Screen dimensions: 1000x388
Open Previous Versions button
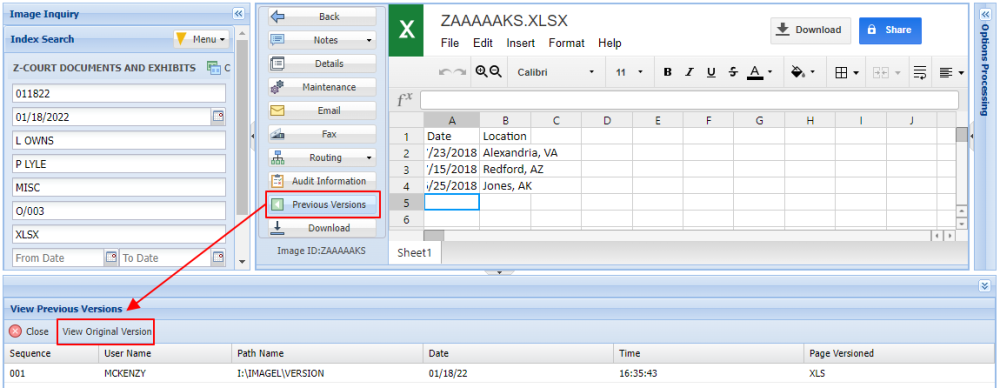(323, 204)
